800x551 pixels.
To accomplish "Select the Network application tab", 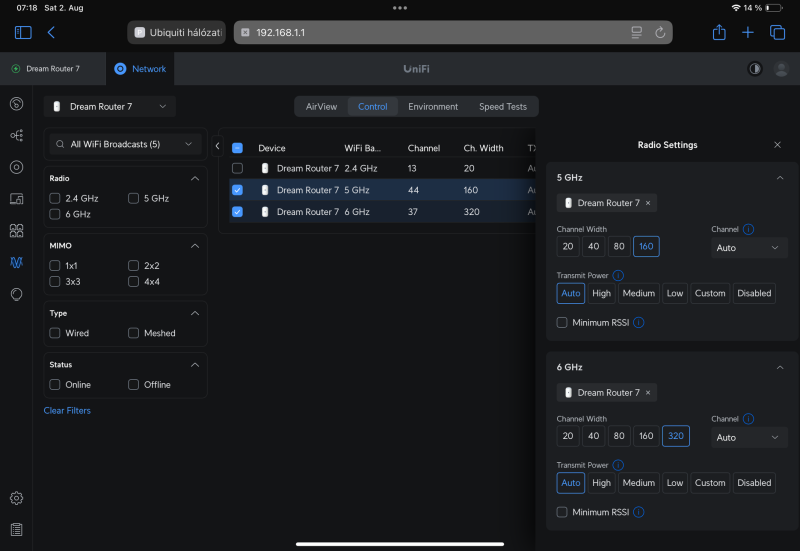I will (140, 68).
